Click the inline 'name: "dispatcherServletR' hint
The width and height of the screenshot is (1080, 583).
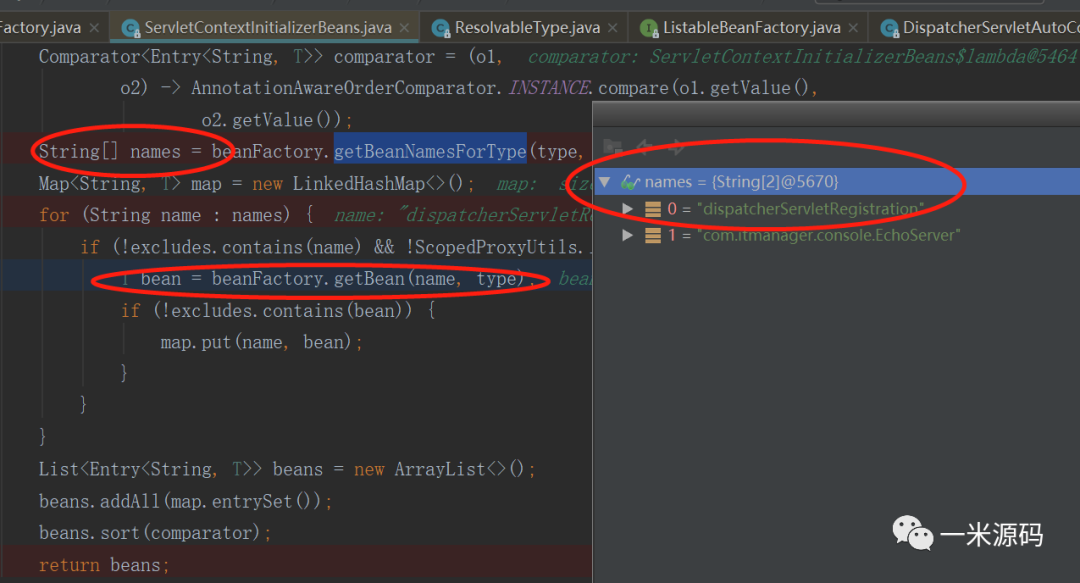(464, 216)
